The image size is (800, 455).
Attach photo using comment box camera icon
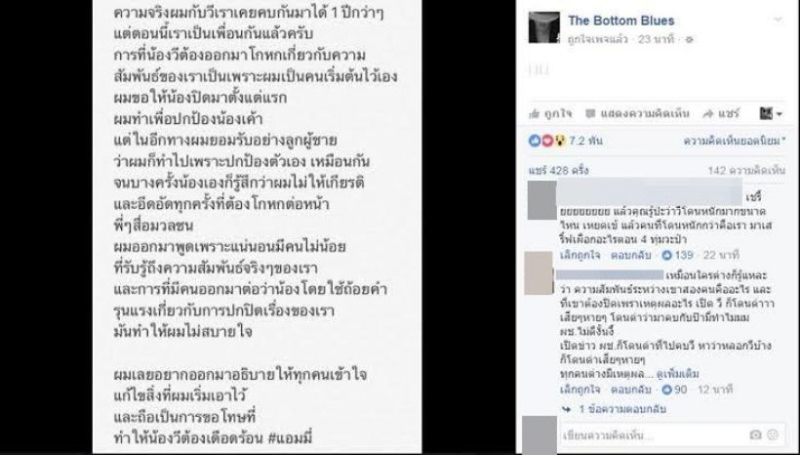click(x=756, y=435)
